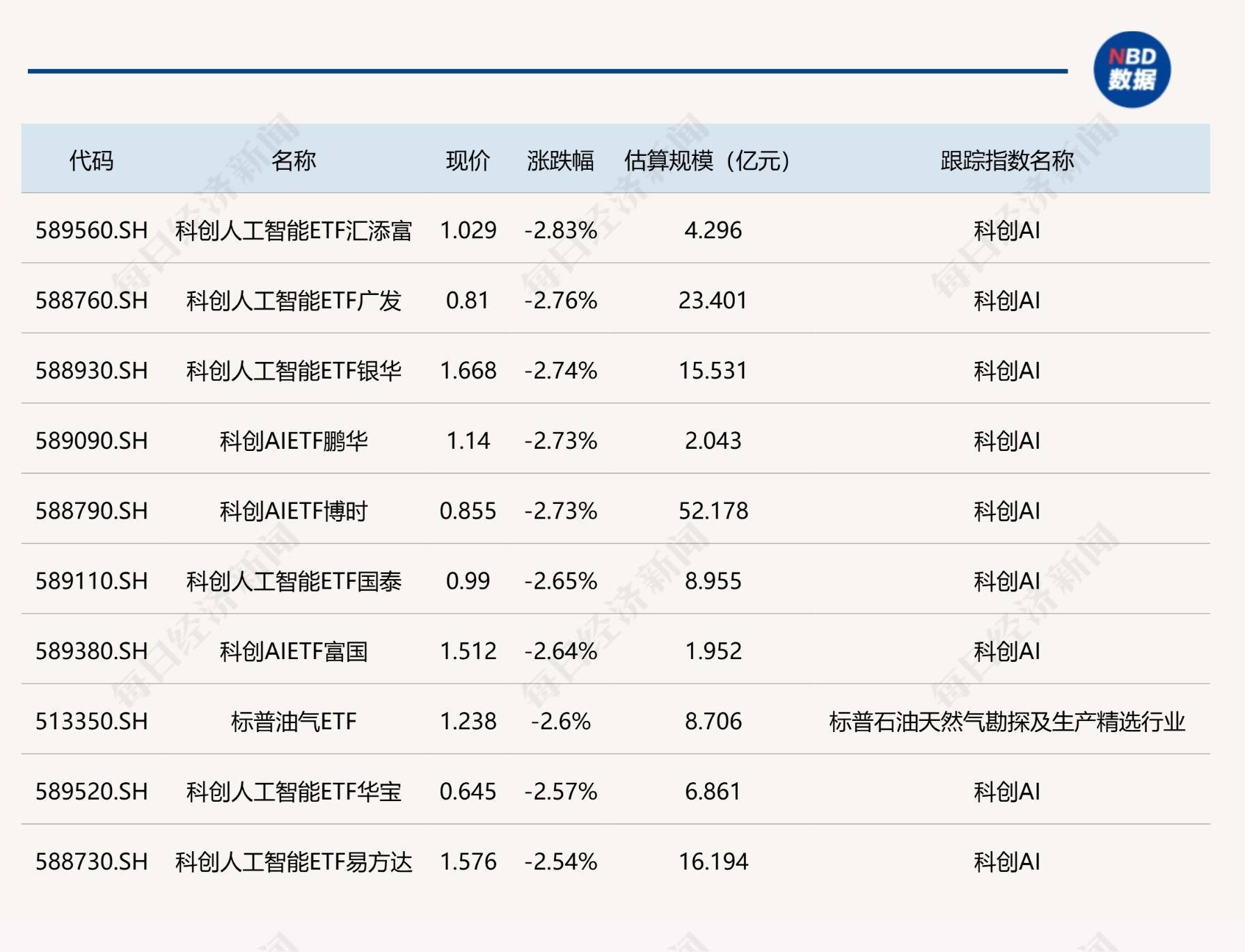Click the 涨跌幅 column header

click(560, 161)
